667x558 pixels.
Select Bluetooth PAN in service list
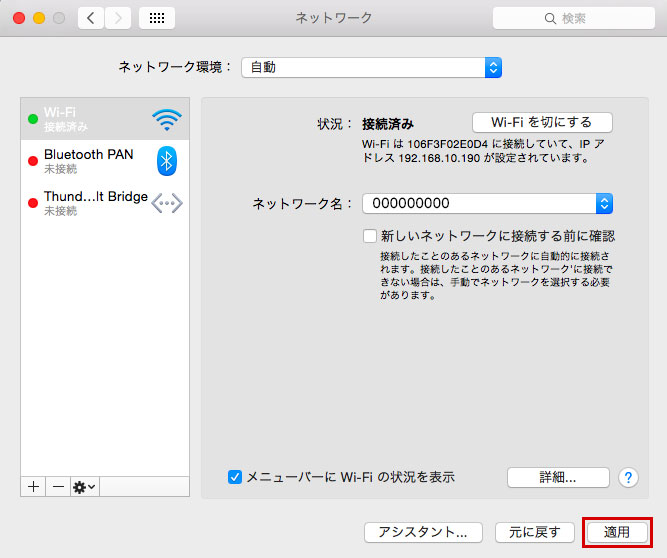[x=105, y=161]
